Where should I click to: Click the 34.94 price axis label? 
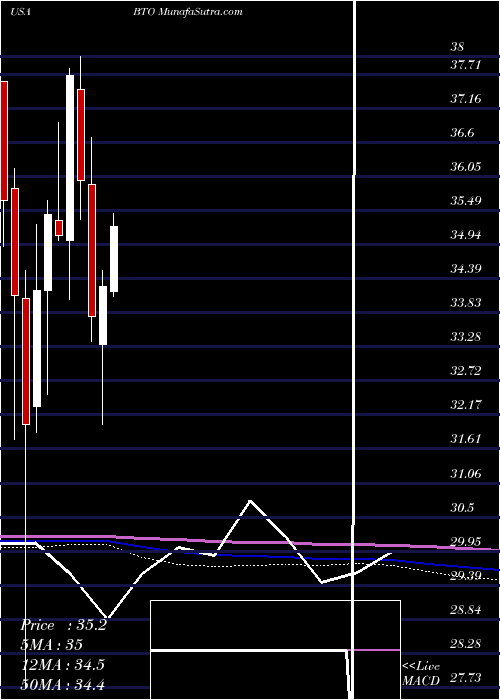click(465, 234)
